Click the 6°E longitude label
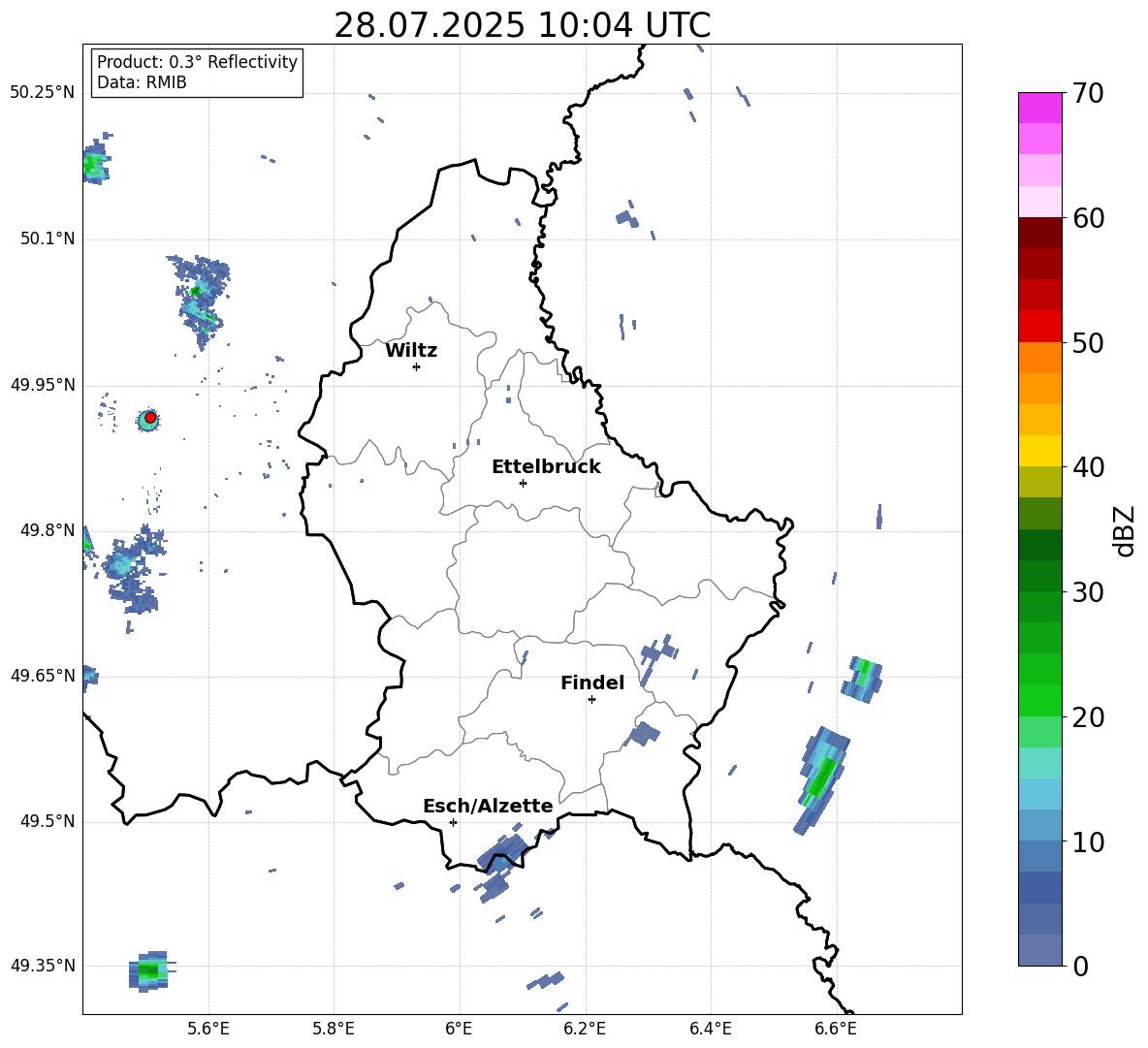 (459, 1029)
